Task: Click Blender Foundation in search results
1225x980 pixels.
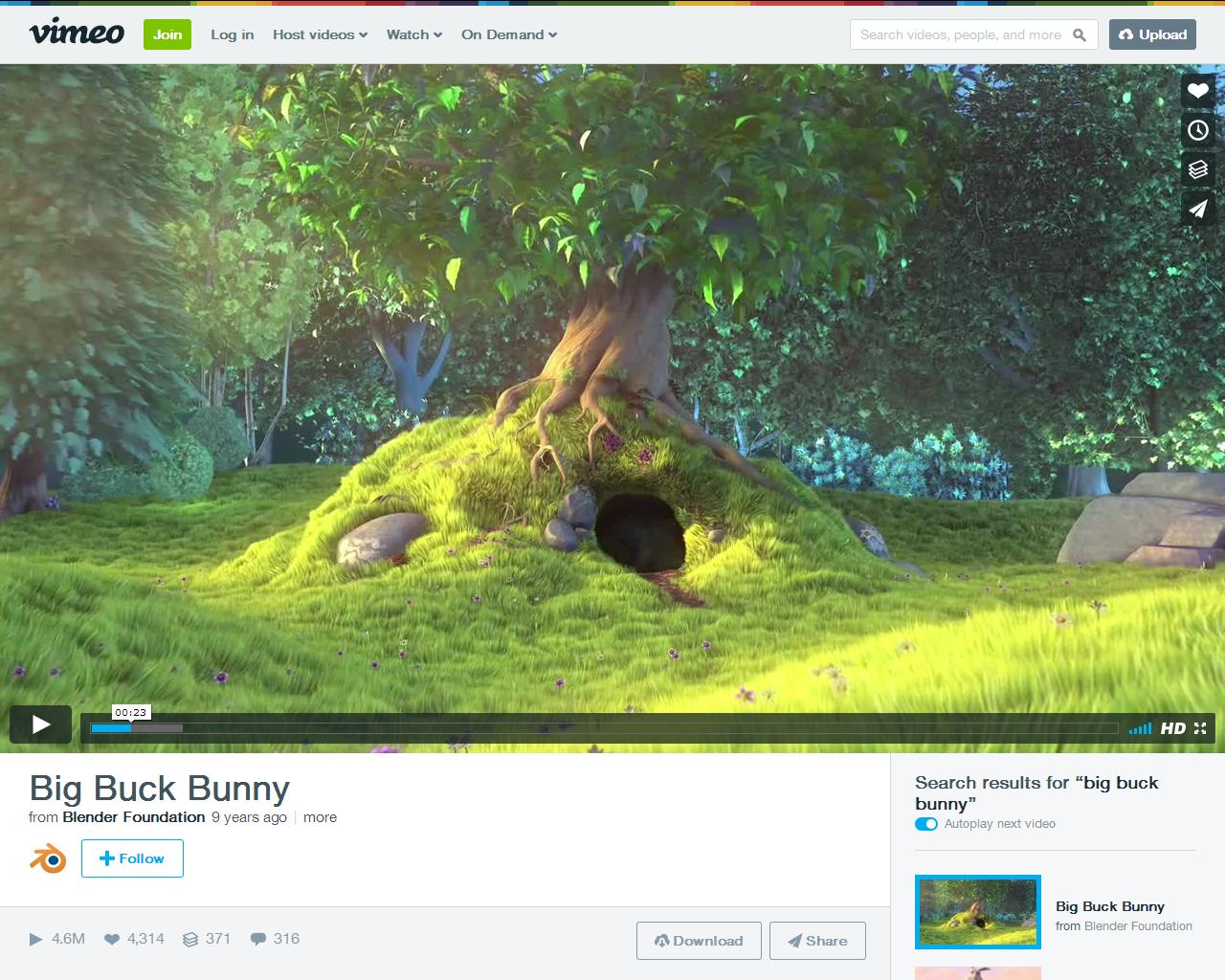Action: point(1138,926)
